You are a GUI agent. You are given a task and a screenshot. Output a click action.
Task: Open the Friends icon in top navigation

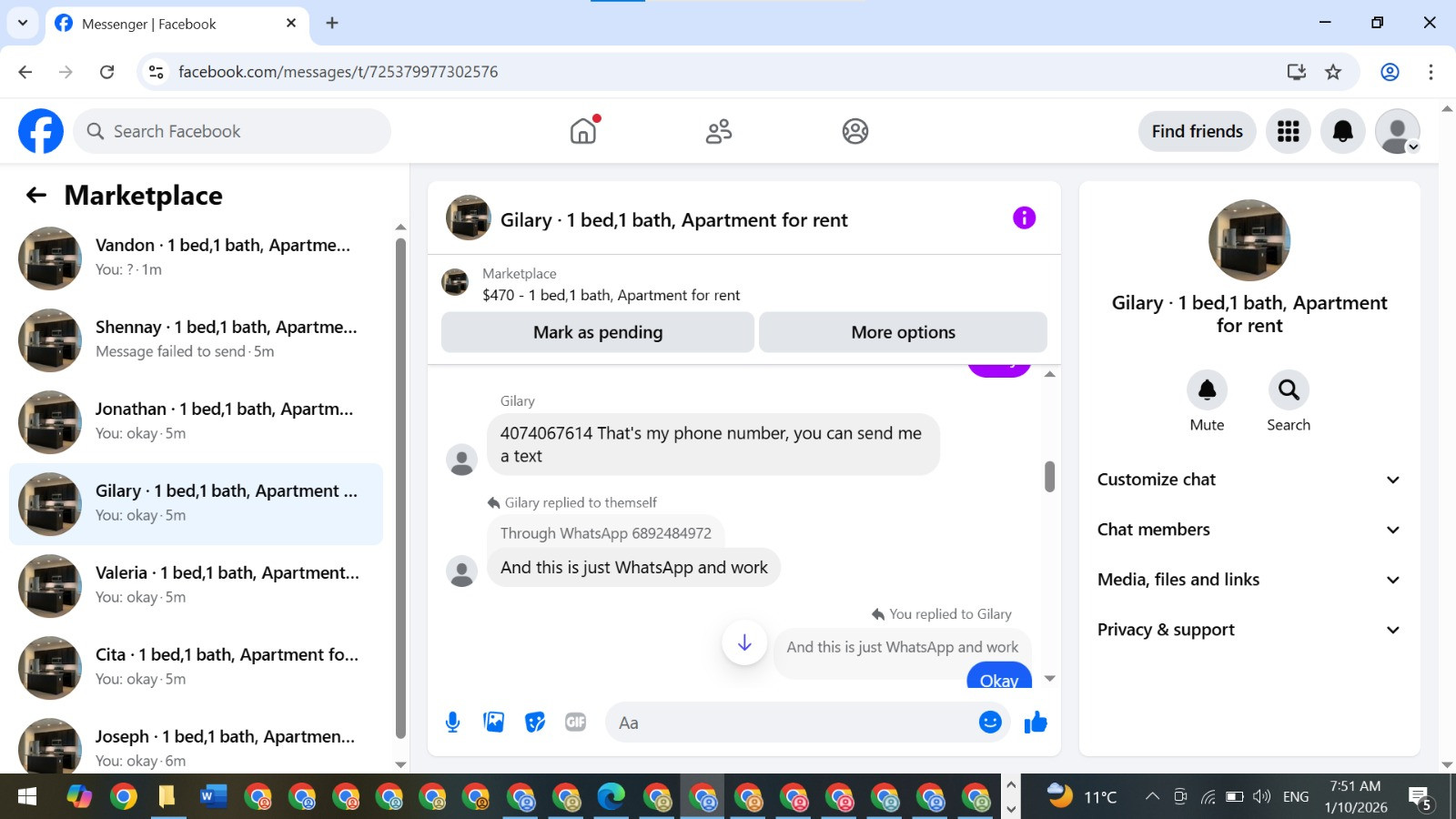pos(719,131)
